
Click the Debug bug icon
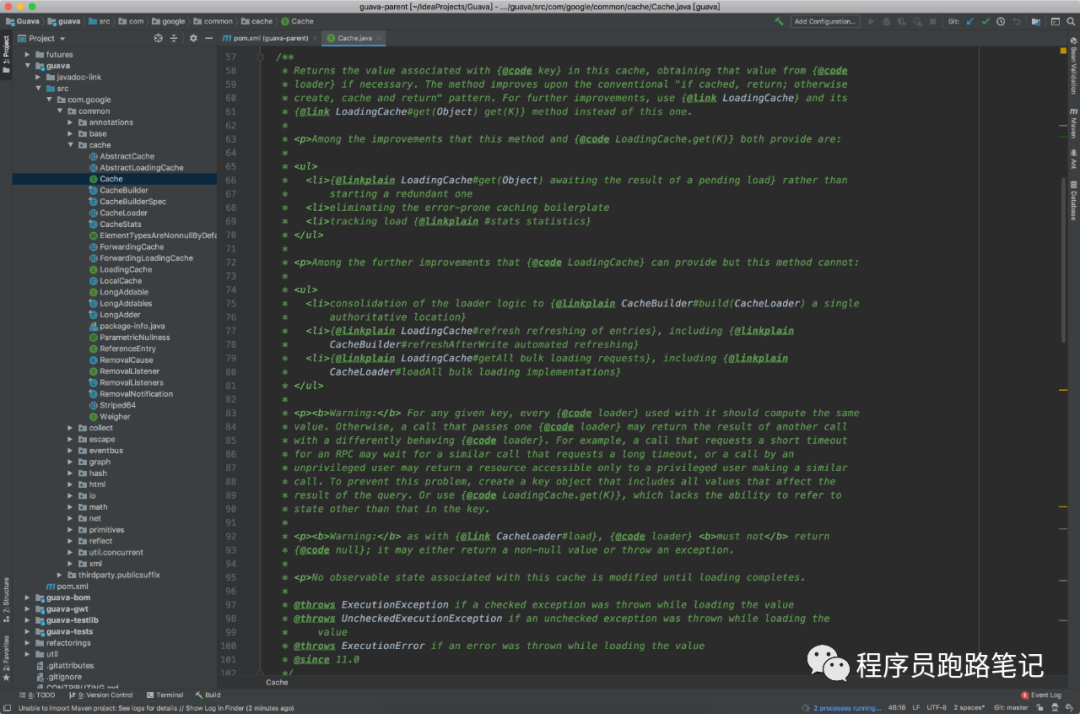click(x=886, y=21)
